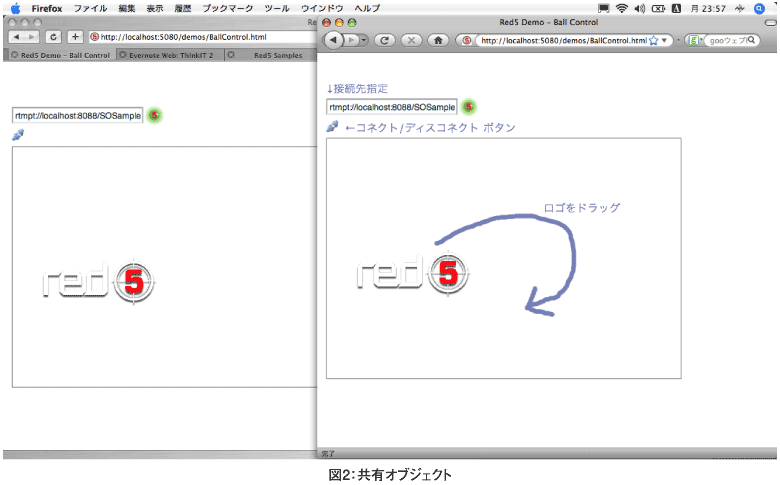Open the 編集 menu
780x485 pixels.
127,8
